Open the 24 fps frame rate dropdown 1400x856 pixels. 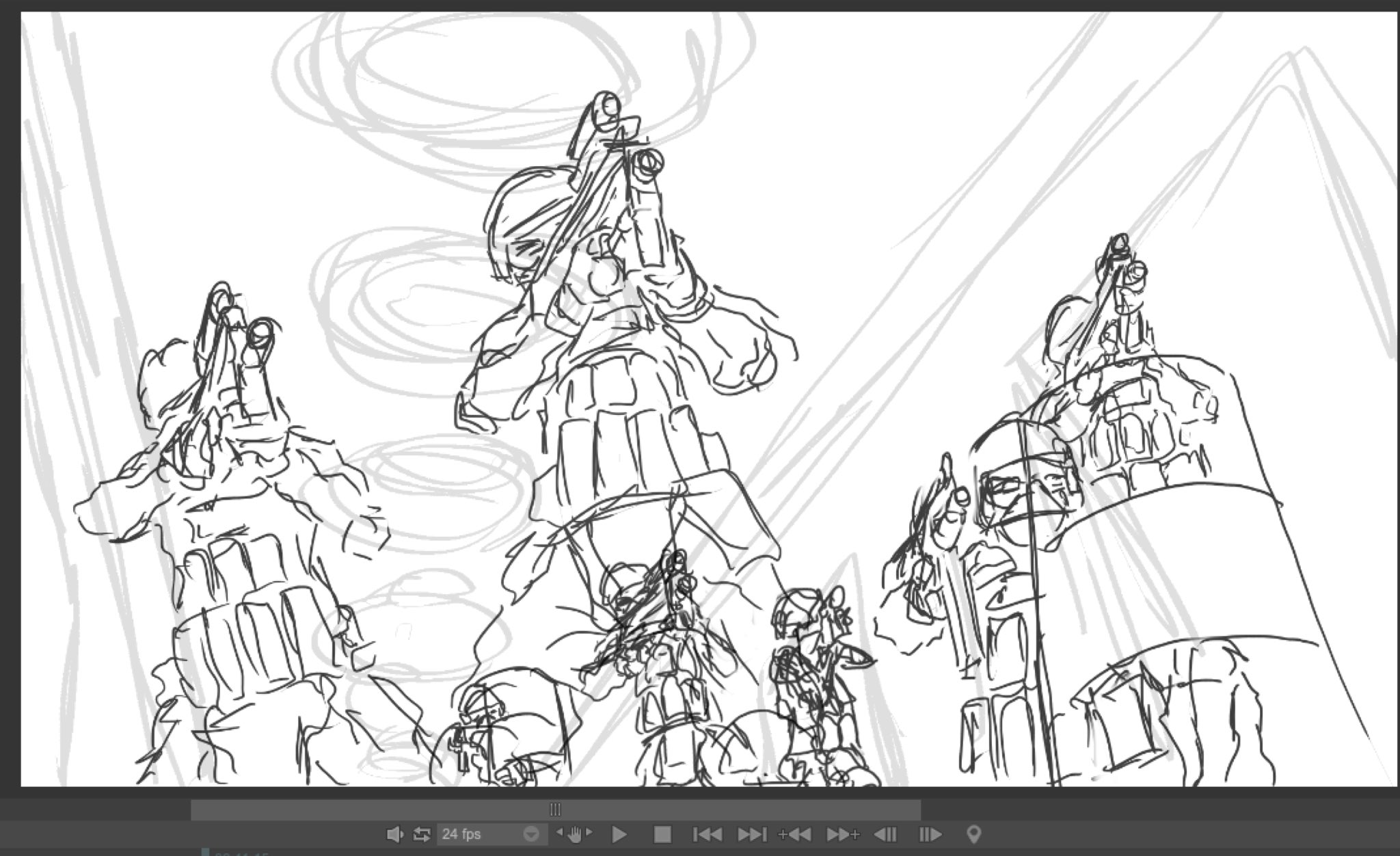pos(489,834)
